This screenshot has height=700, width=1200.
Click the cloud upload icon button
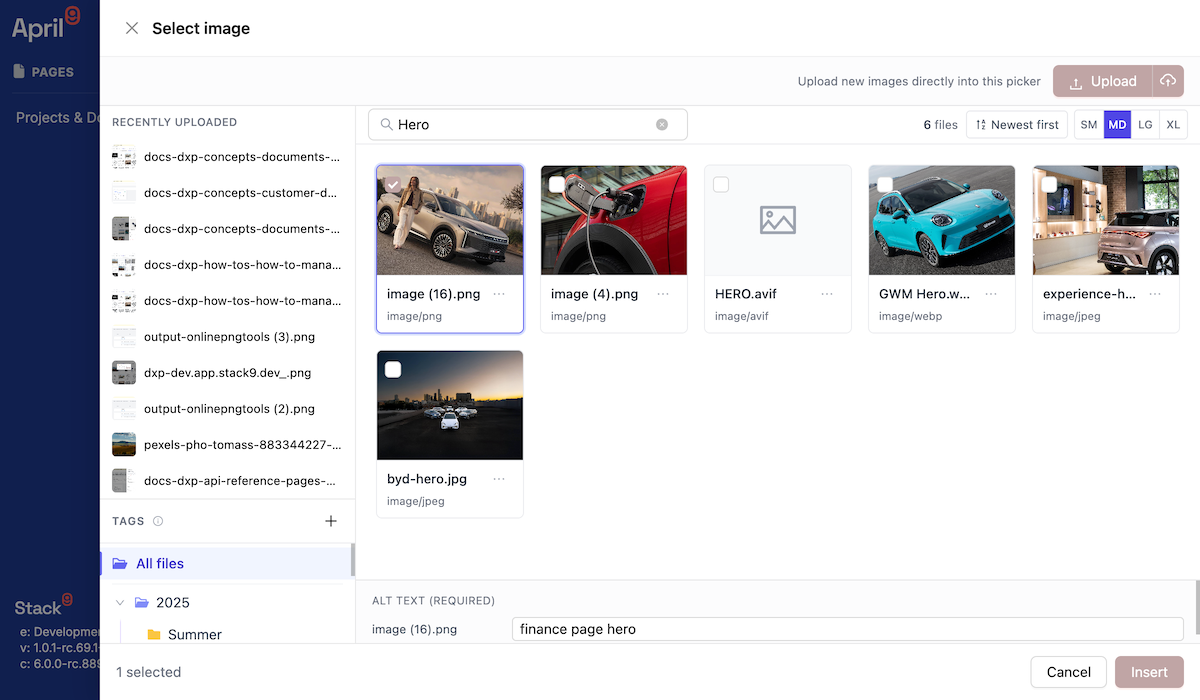(x=1168, y=81)
